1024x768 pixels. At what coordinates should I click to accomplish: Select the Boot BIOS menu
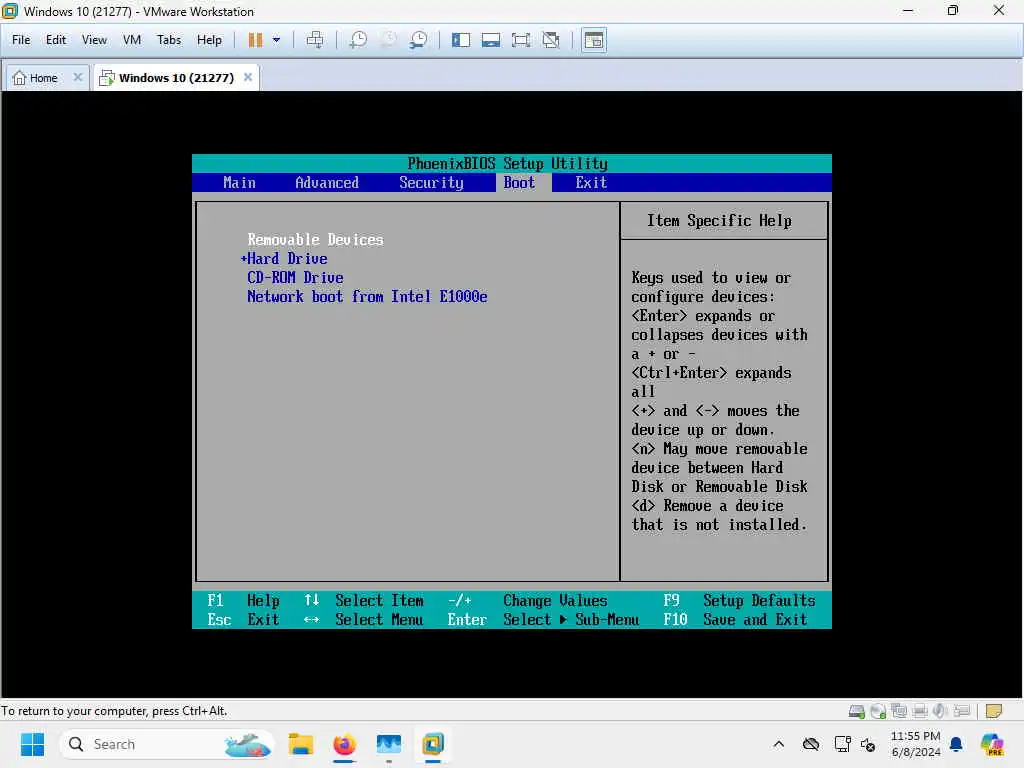pos(519,183)
